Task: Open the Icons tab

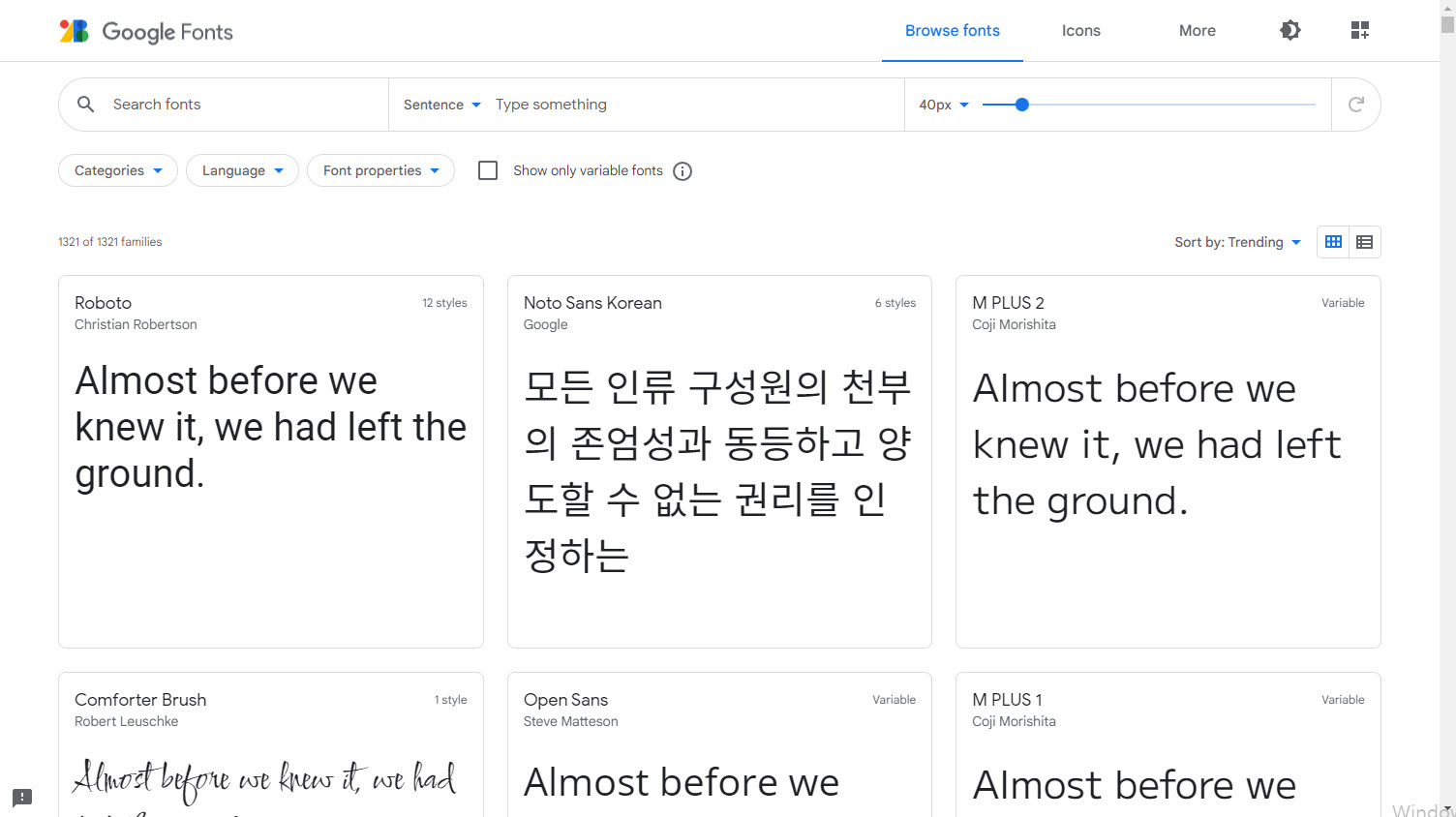Action: tap(1081, 31)
